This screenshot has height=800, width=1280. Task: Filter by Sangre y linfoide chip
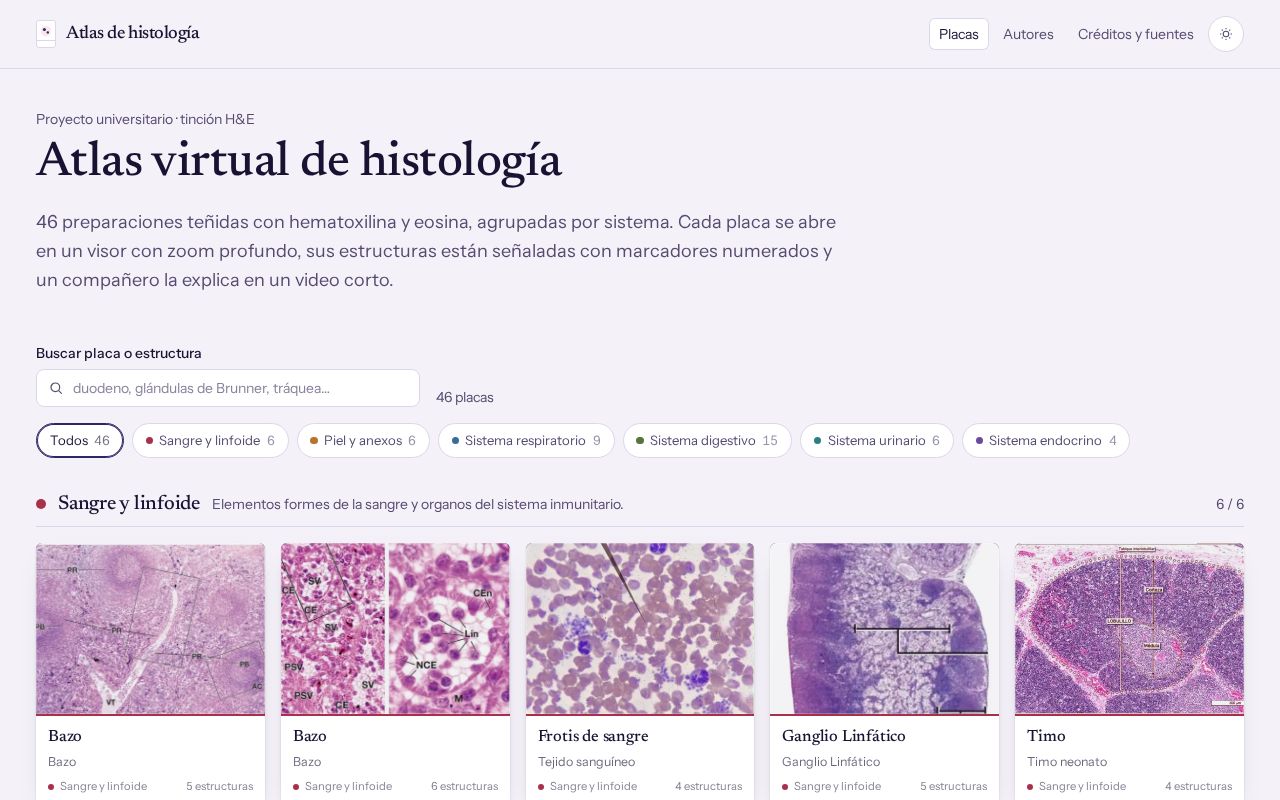(210, 440)
